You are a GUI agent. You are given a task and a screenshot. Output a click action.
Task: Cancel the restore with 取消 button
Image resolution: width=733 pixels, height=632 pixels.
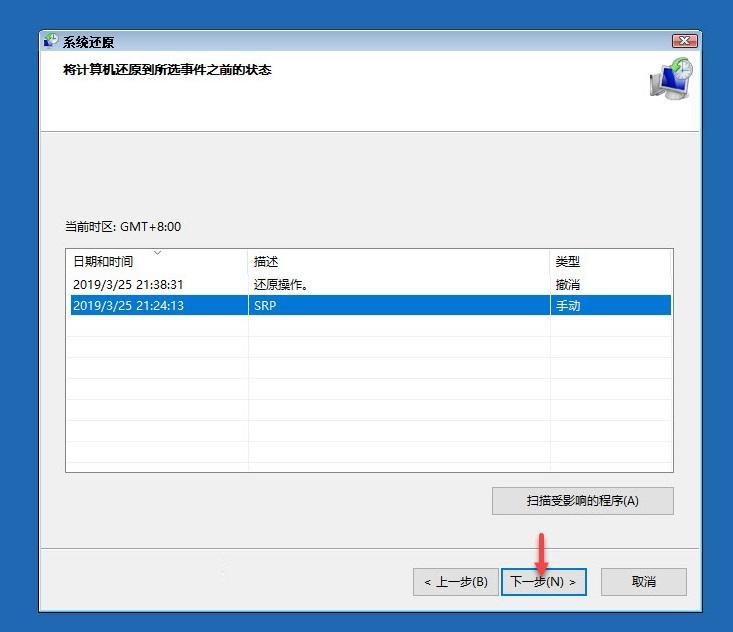pyautogui.click(x=644, y=582)
